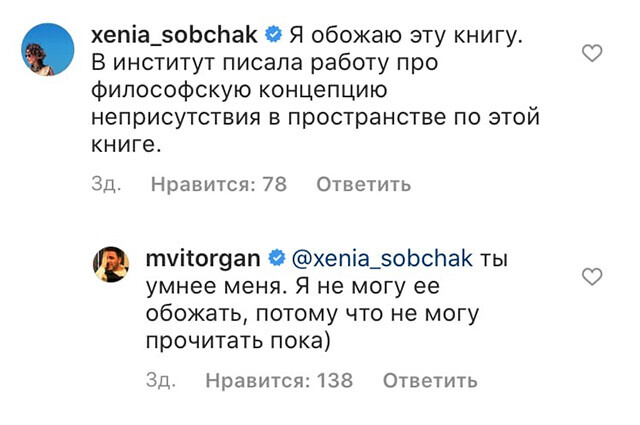This screenshot has width=640, height=425.
Task: Open the xenia_sobchak username link
Action: (174, 37)
